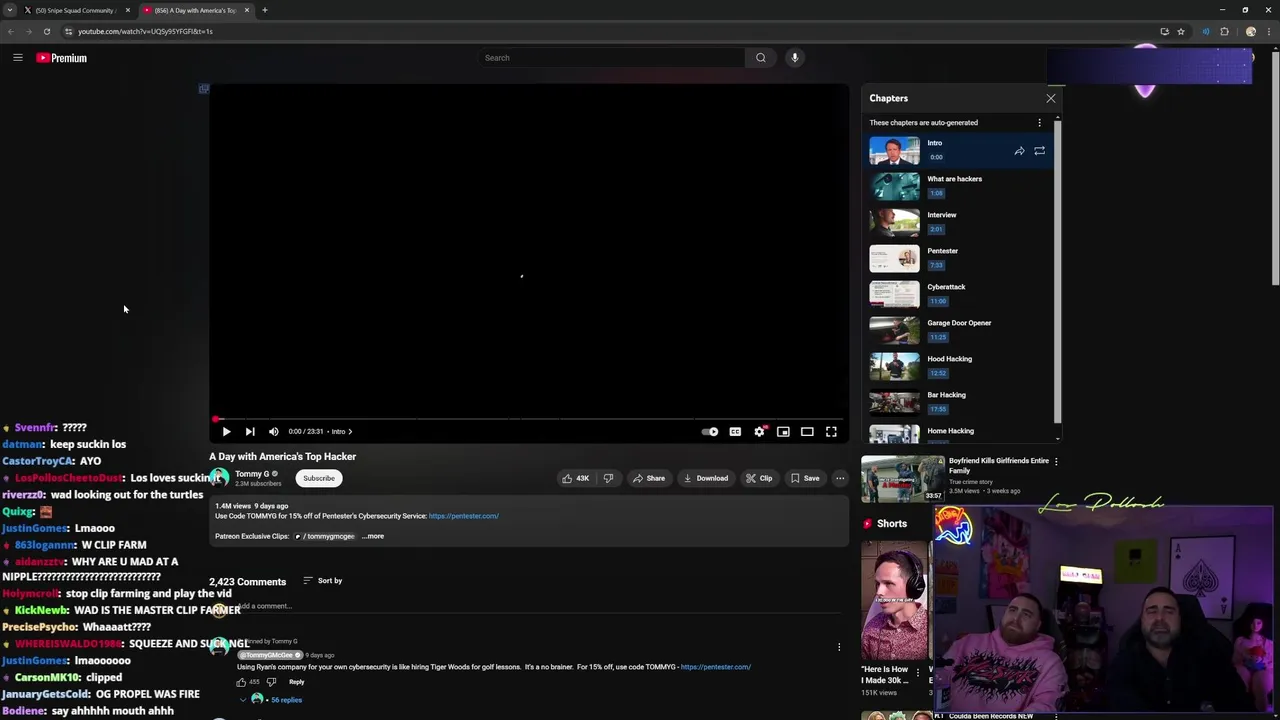
Task: Open a new browser tab
Action: pyautogui.click(x=265, y=10)
